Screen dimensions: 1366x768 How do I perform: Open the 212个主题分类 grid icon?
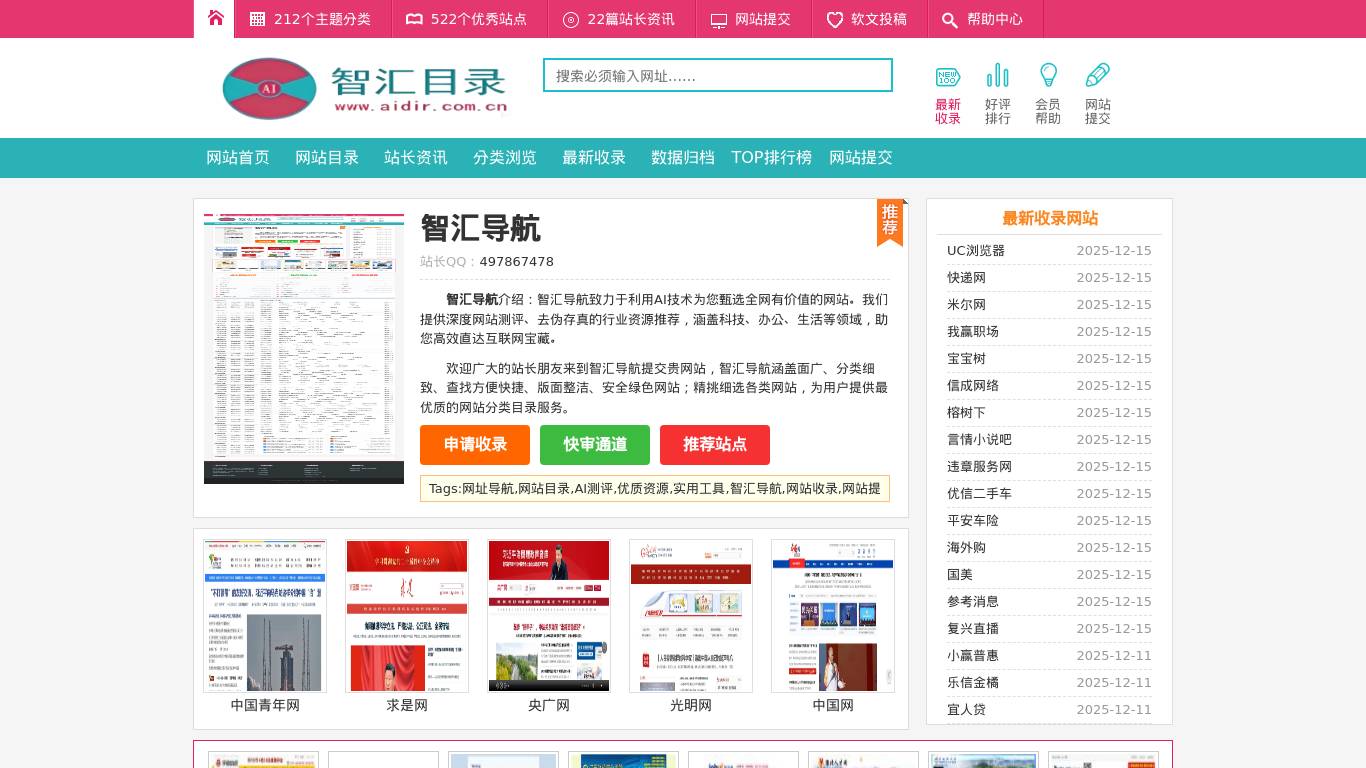coord(256,18)
